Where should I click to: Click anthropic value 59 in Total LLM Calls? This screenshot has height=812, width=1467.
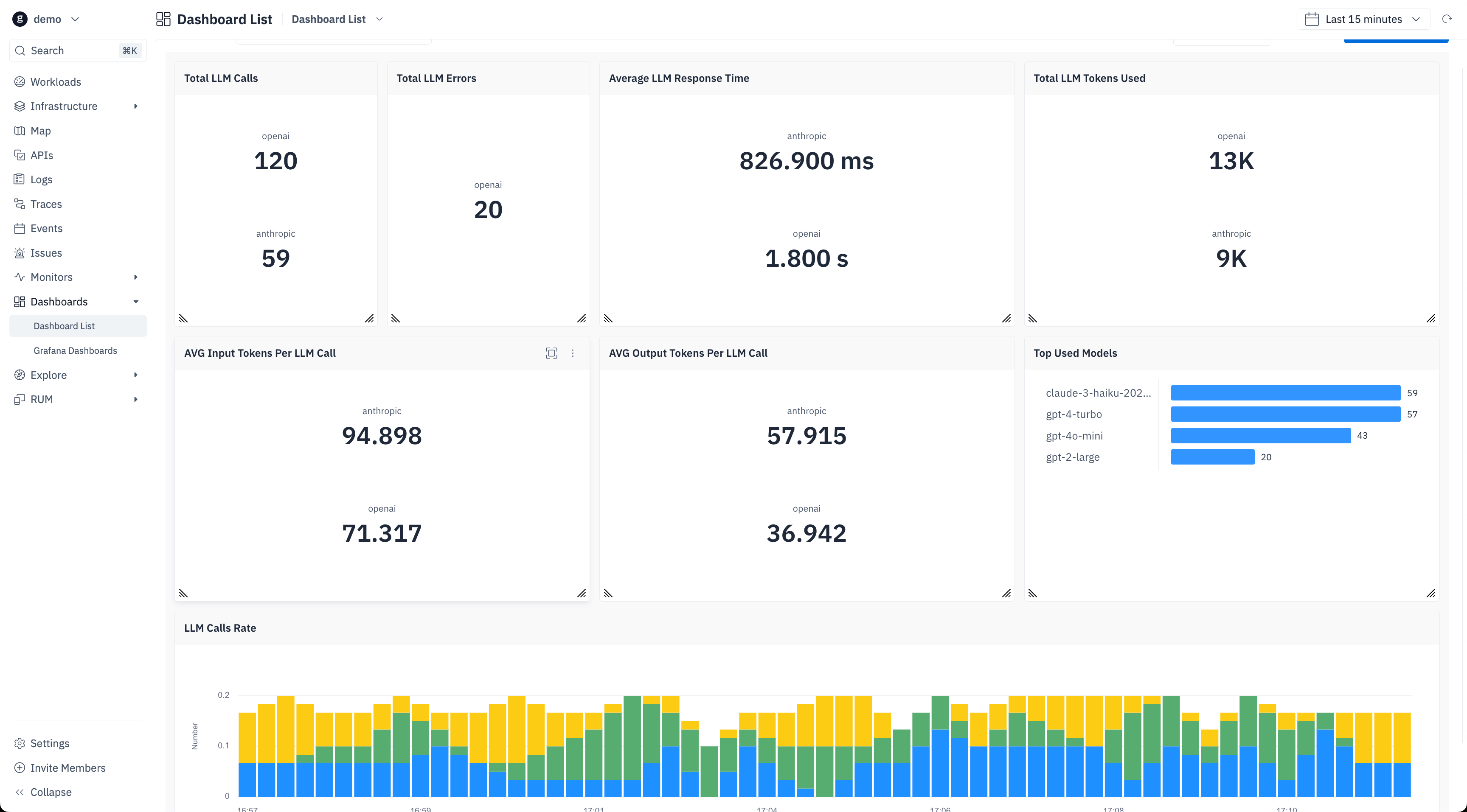coord(275,259)
